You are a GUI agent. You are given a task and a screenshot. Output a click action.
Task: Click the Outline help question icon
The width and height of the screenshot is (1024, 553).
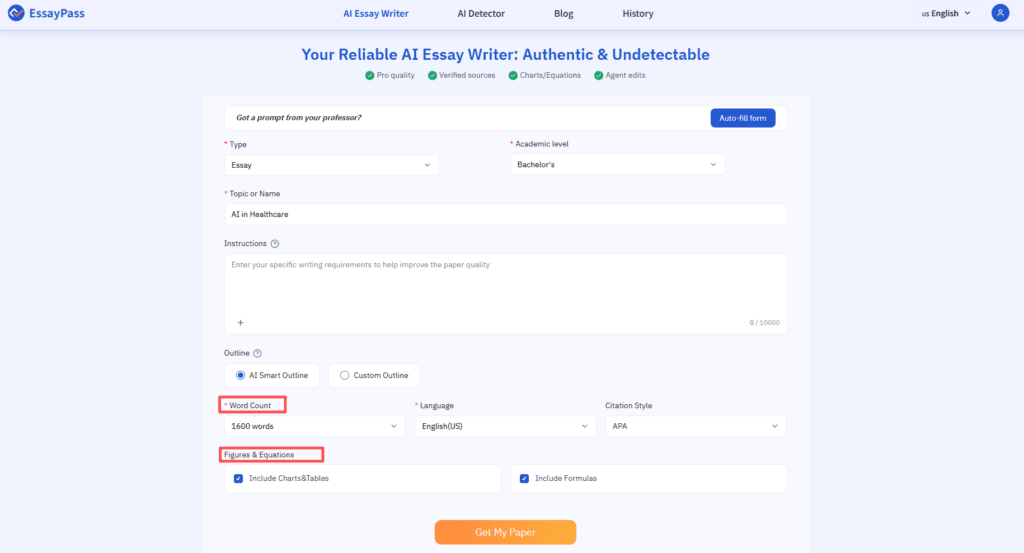[257, 353]
